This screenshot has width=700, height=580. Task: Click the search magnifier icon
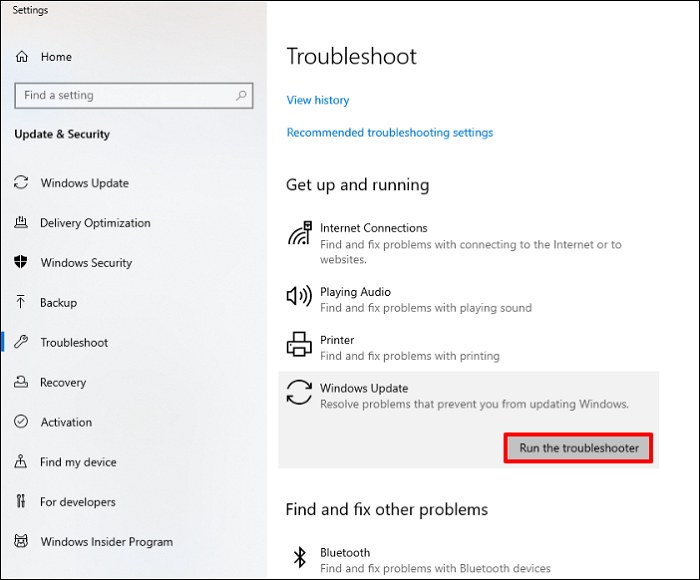(241, 96)
